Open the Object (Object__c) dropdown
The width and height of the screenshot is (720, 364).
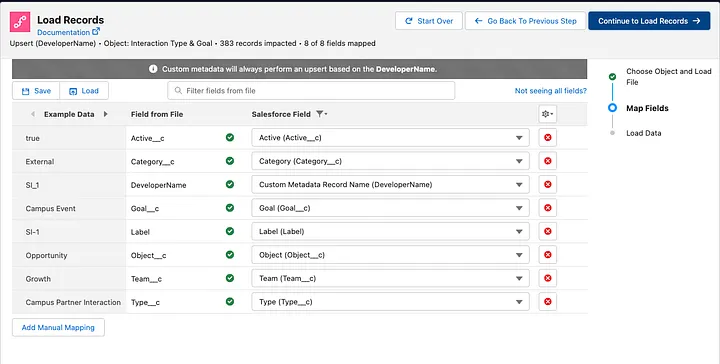tap(390, 255)
